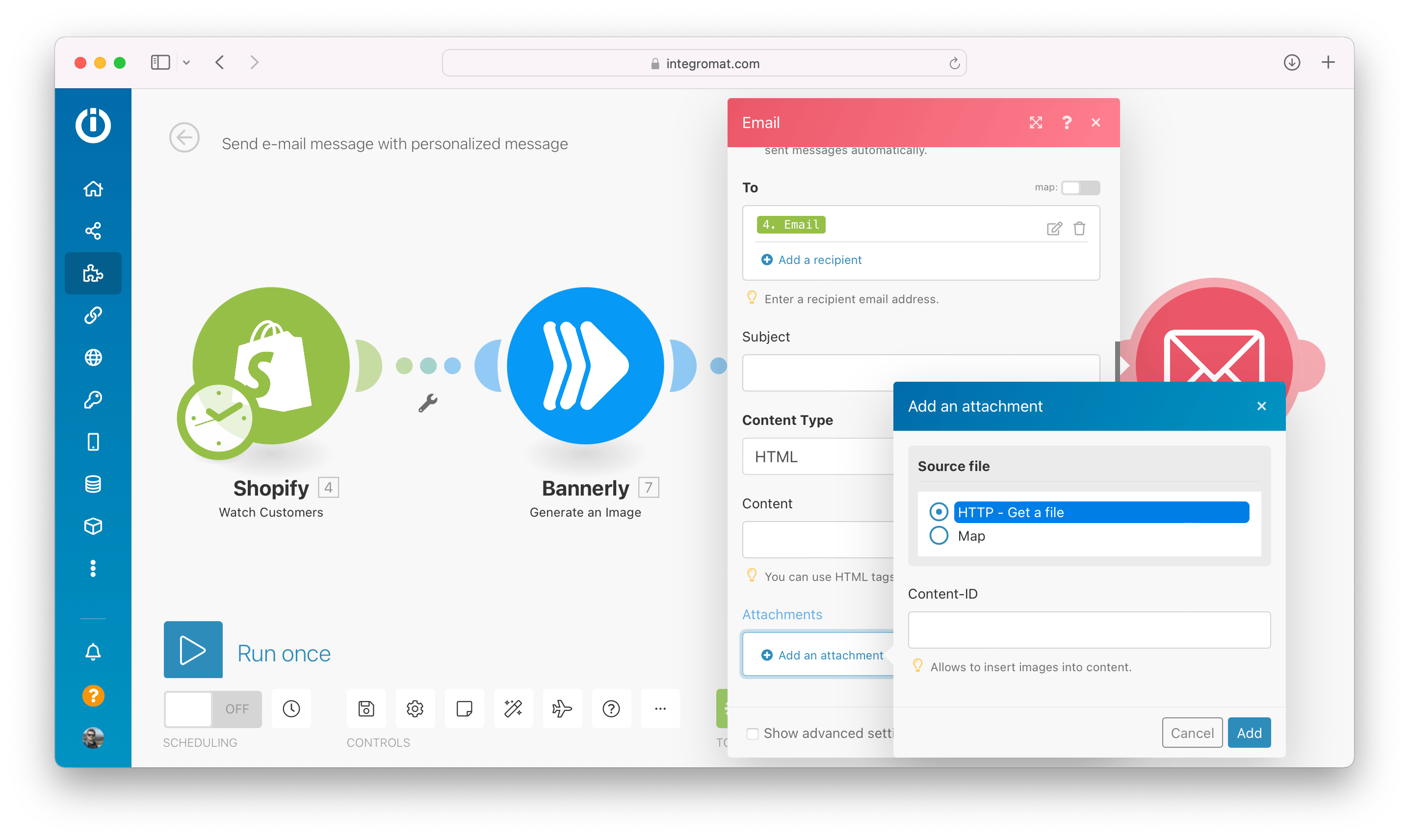Click controls help question-circle icon
Screen dimensions: 1409x840
click(x=611, y=708)
